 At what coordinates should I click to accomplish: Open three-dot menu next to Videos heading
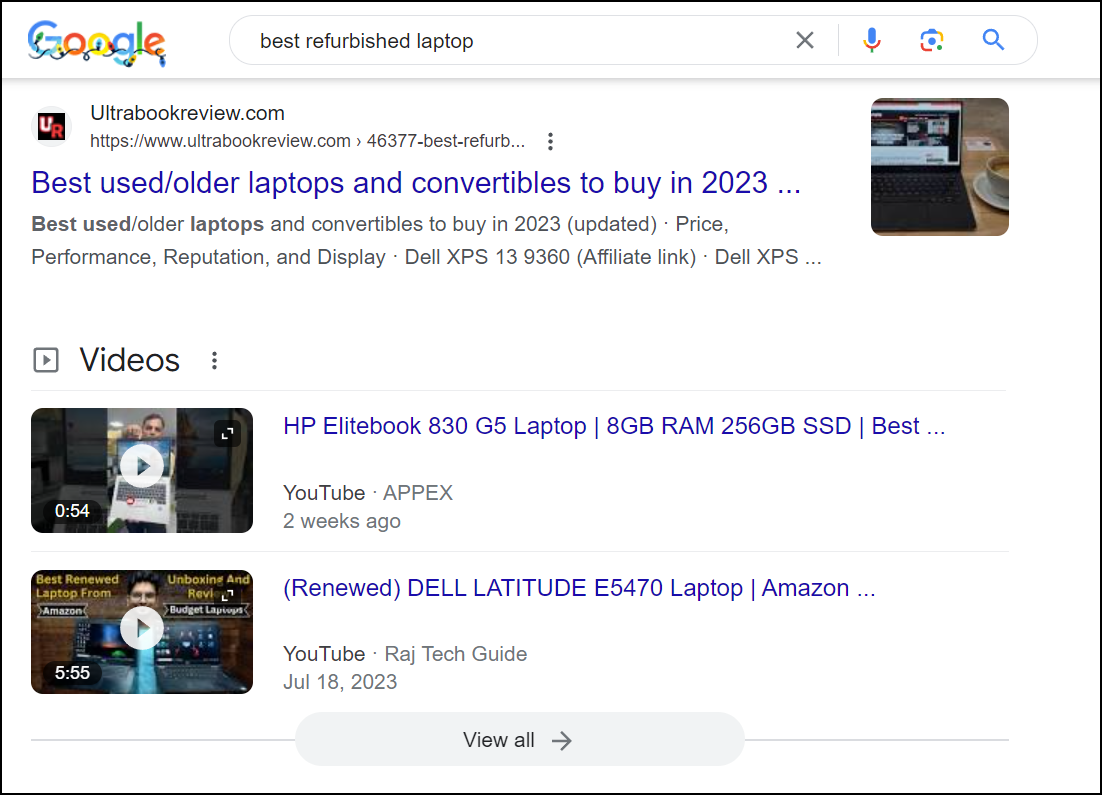coord(214,361)
